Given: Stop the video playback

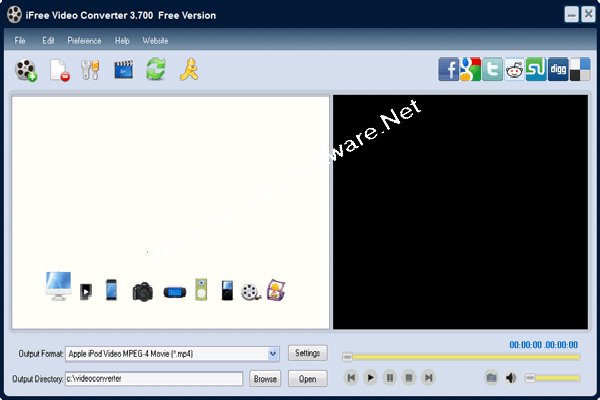Looking at the screenshot, I should [409, 378].
